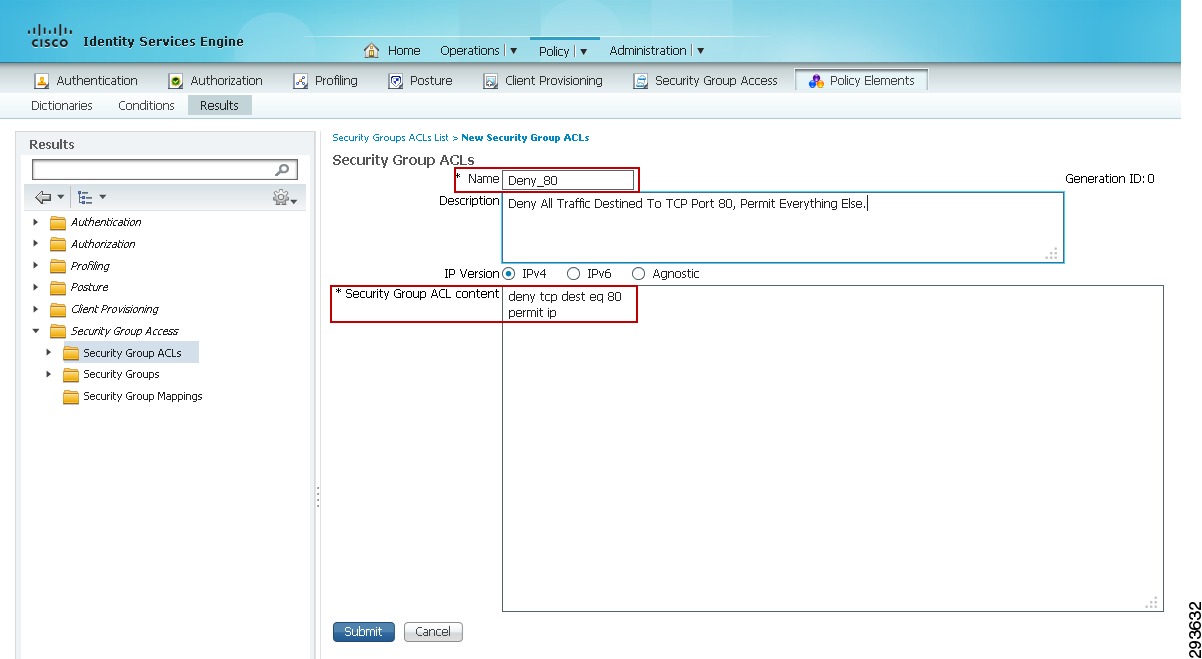This screenshot has height=659, width=1202.
Task: Click the Cancel button
Action: pos(433,632)
